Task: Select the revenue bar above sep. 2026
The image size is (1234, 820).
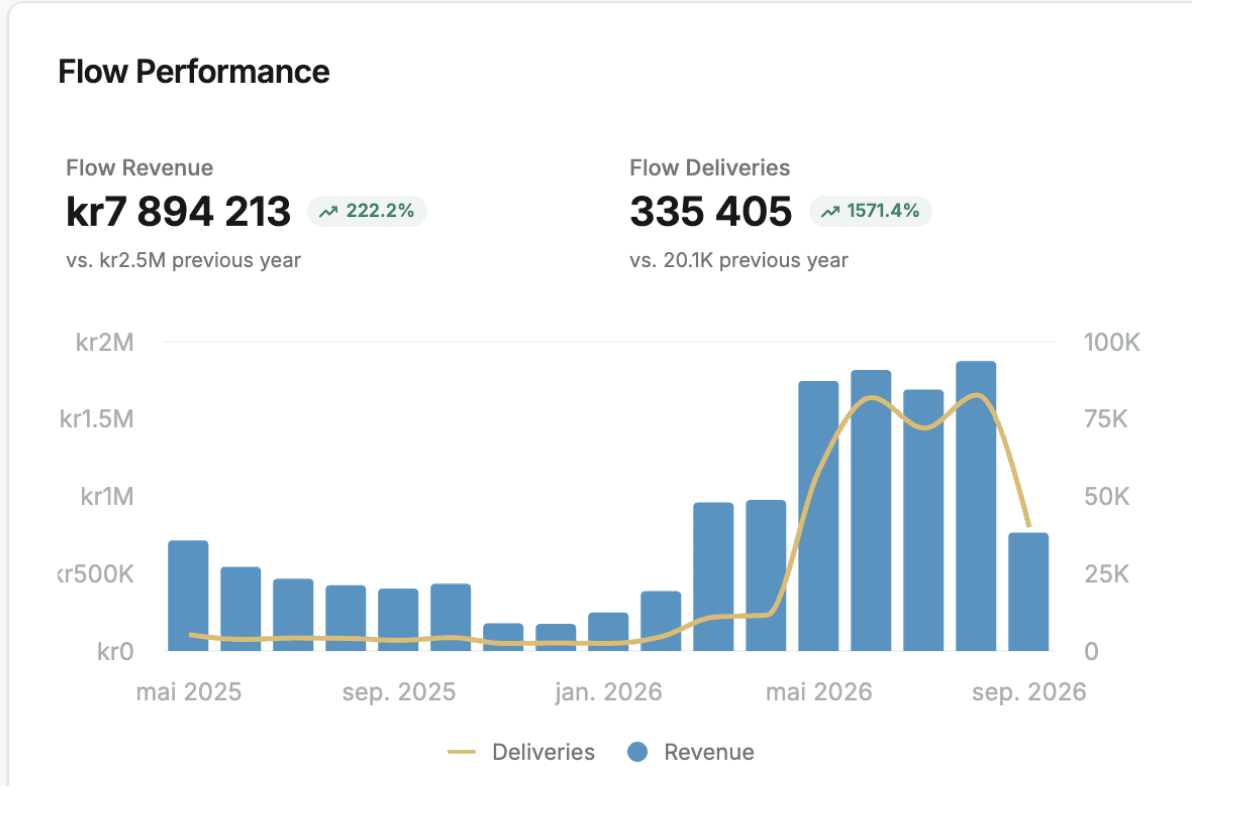Action: pyautogui.click(x=1029, y=592)
